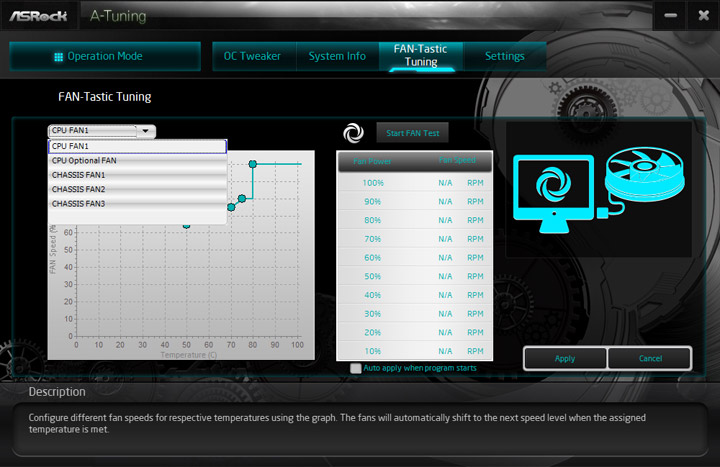Click the fan curve point at 80°C
The height and width of the screenshot is (467, 720).
(253, 164)
